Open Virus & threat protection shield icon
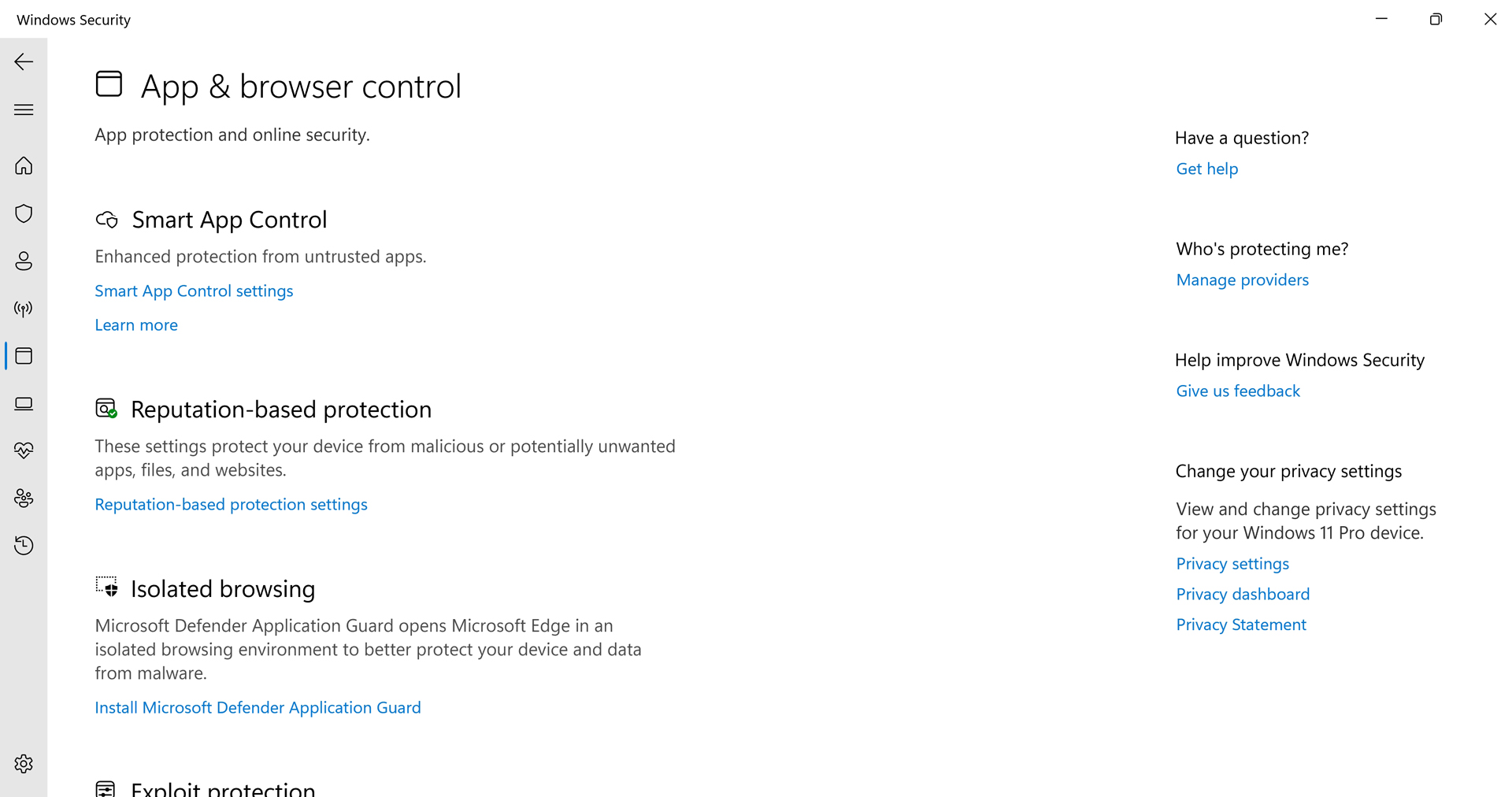Image resolution: width=1512 pixels, height=797 pixels. 24,213
